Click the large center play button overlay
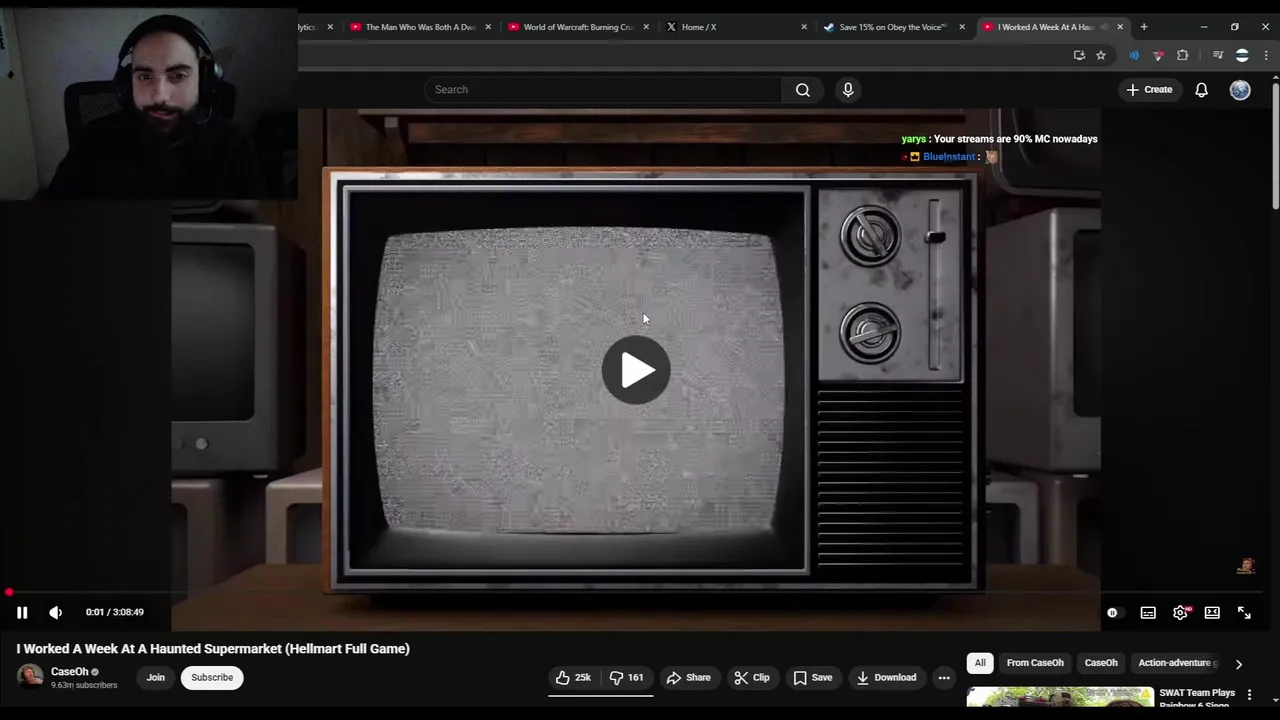Image resolution: width=1280 pixels, height=720 pixels. tap(636, 370)
